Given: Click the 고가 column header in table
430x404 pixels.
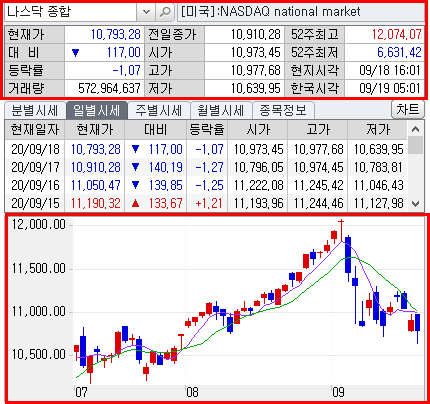Looking at the screenshot, I should point(318,130).
